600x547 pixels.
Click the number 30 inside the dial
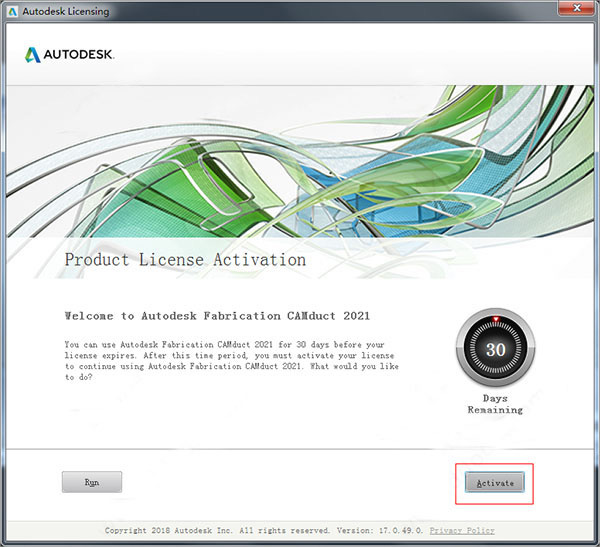pos(496,349)
